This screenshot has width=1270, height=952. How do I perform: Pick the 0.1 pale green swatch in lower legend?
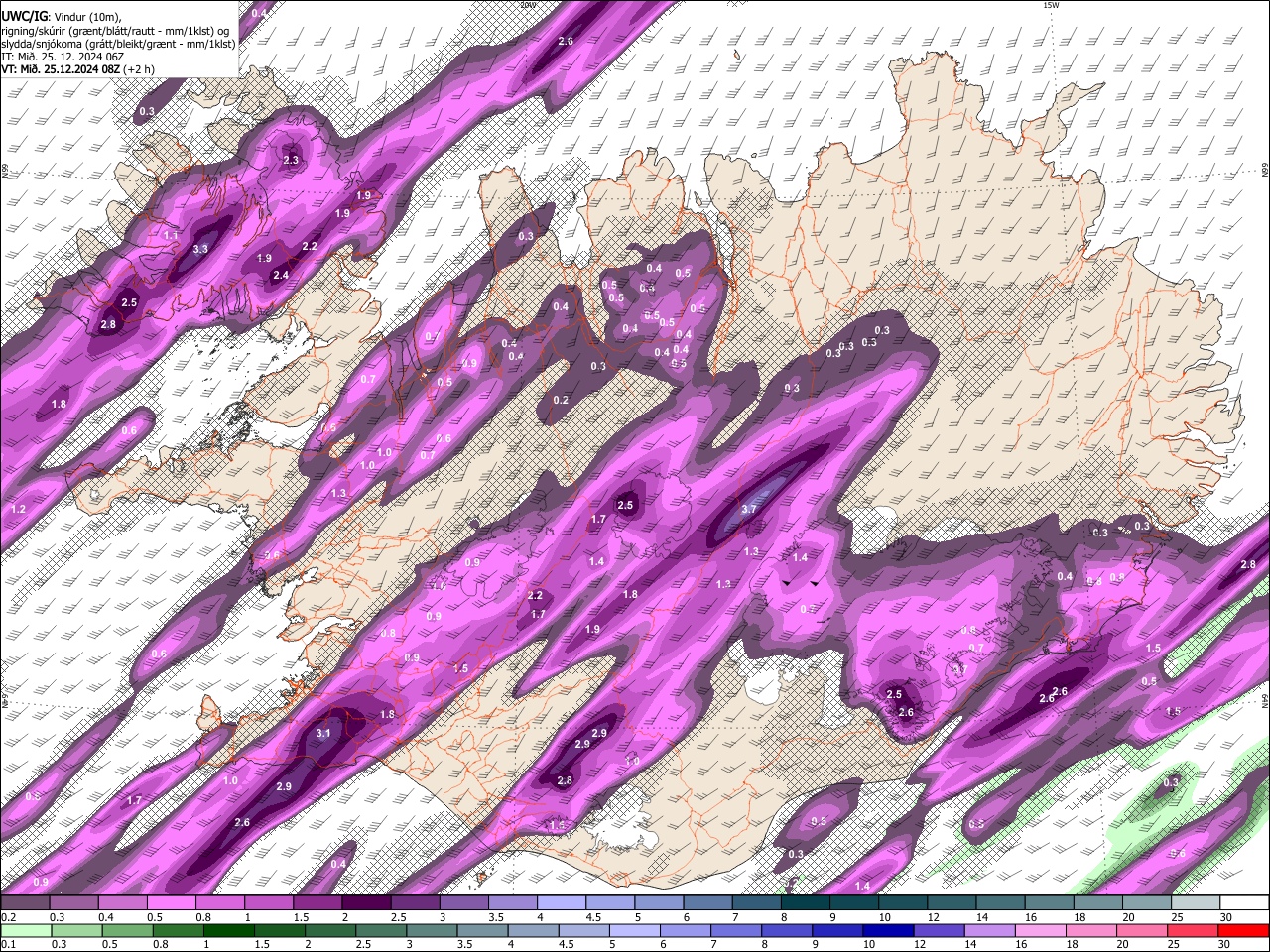click(25, 930)
